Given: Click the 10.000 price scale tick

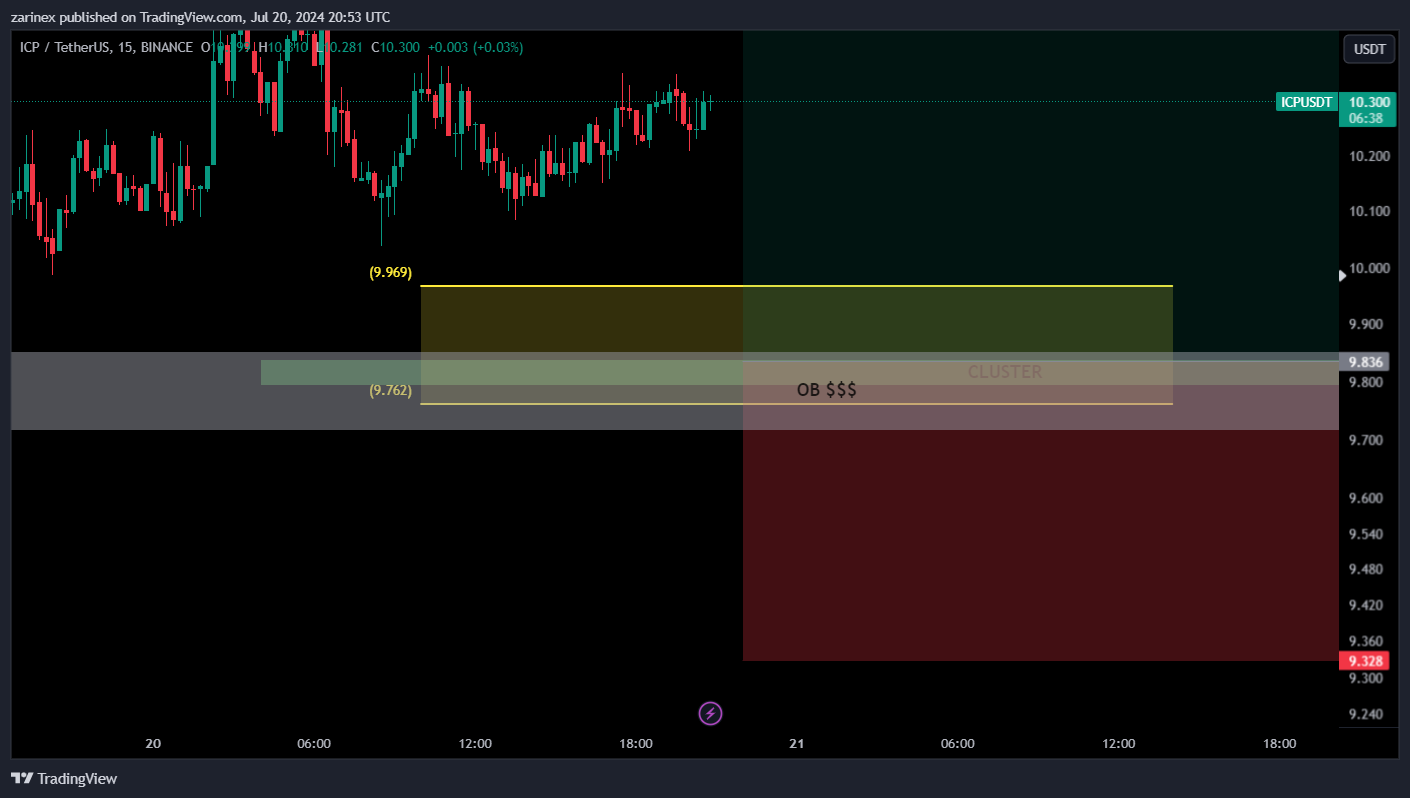Looking at the screenshot, I should click(1369, 268).
